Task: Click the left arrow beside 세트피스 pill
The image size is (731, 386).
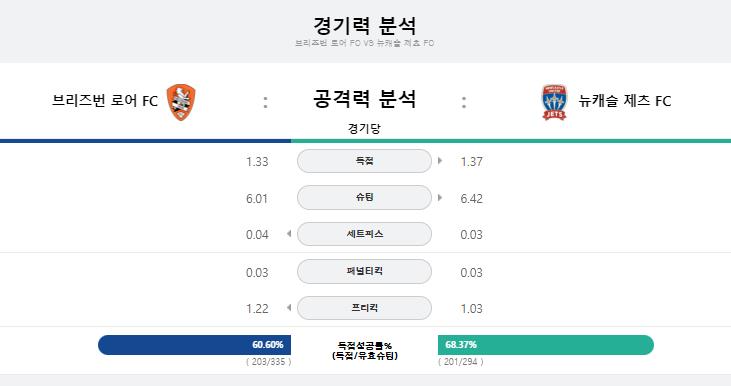Action: click(x=289, y=234)
